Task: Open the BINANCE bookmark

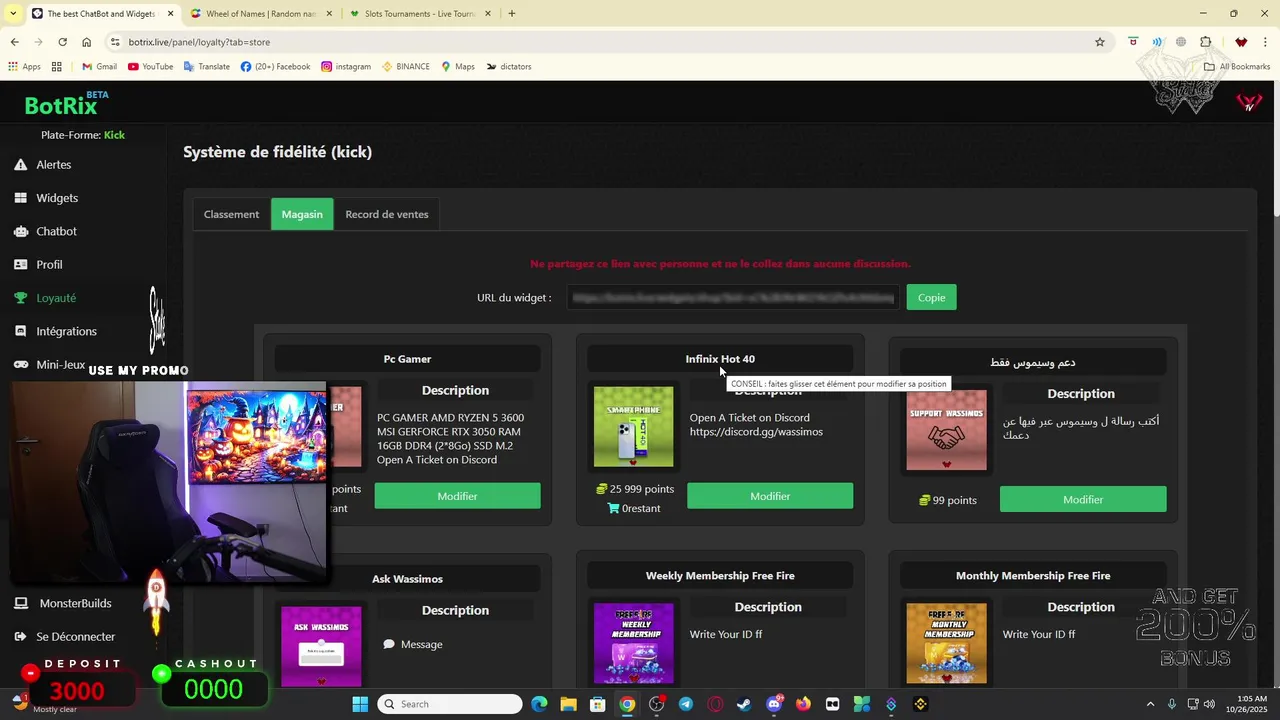Action: click(405, 67)
